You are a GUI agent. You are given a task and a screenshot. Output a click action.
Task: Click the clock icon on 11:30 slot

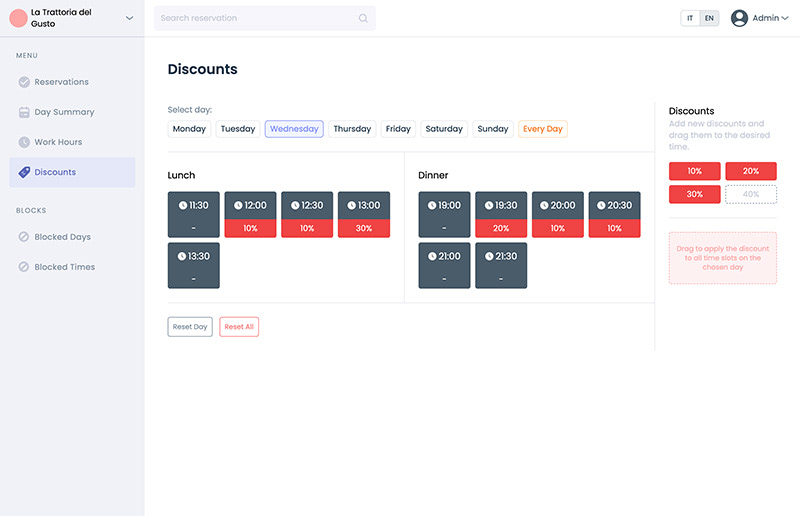tap(183, 206)
